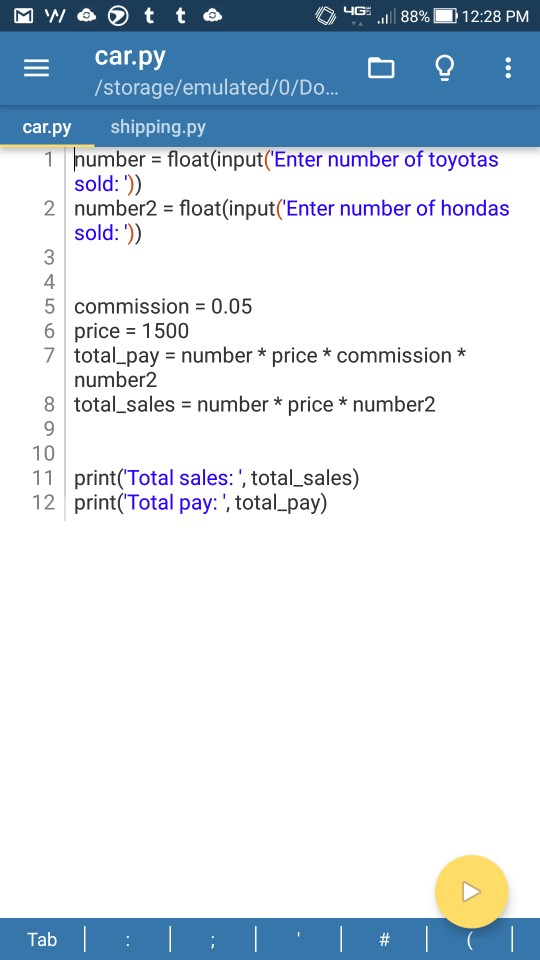Tap the screen rotation status icon

pyautogui.click(x=326, y=16)
